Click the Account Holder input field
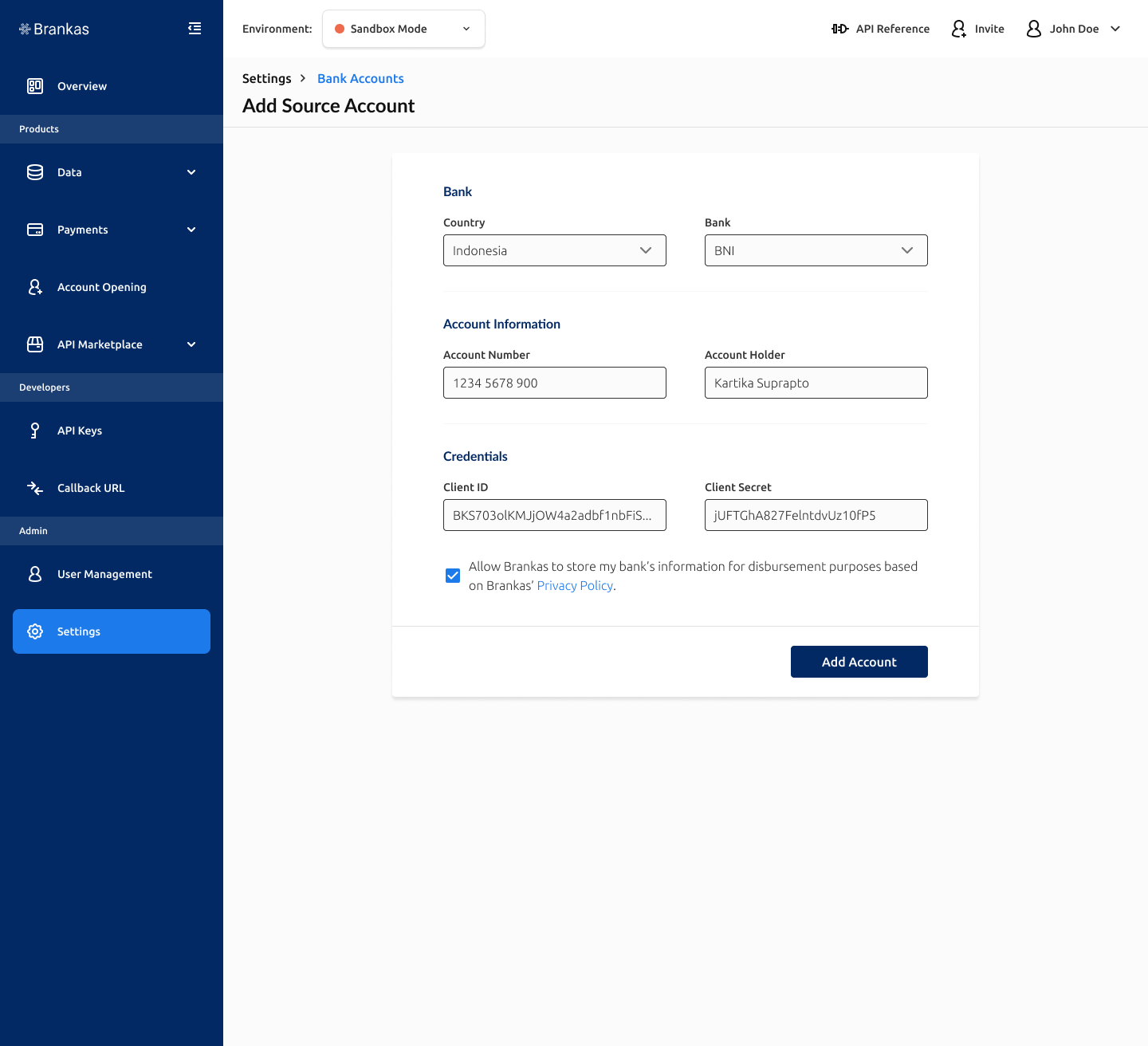The height and width of the screenshot is (1046, 1148). pyautogui.click(x=816, y=383)
